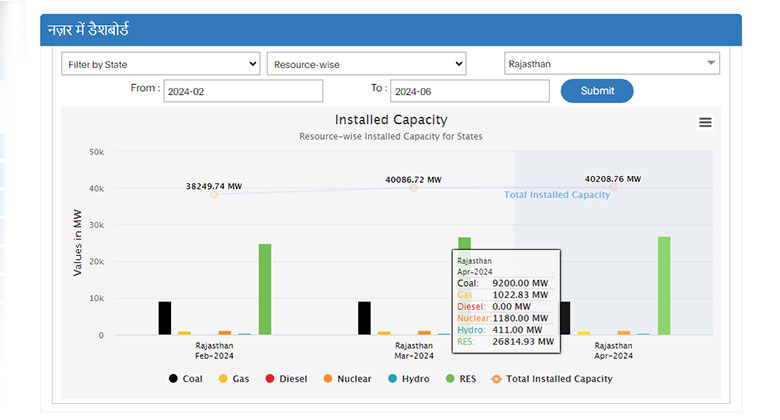Open the Filter by State dropdown
Image resolution: width=780 pixels, height=420 pixels.
coord(161,64)
